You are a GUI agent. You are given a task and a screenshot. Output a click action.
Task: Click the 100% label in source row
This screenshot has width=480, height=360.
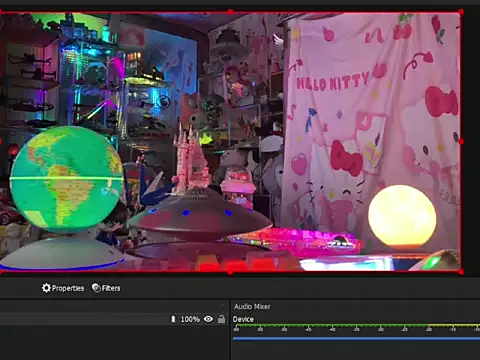point(190,319)
